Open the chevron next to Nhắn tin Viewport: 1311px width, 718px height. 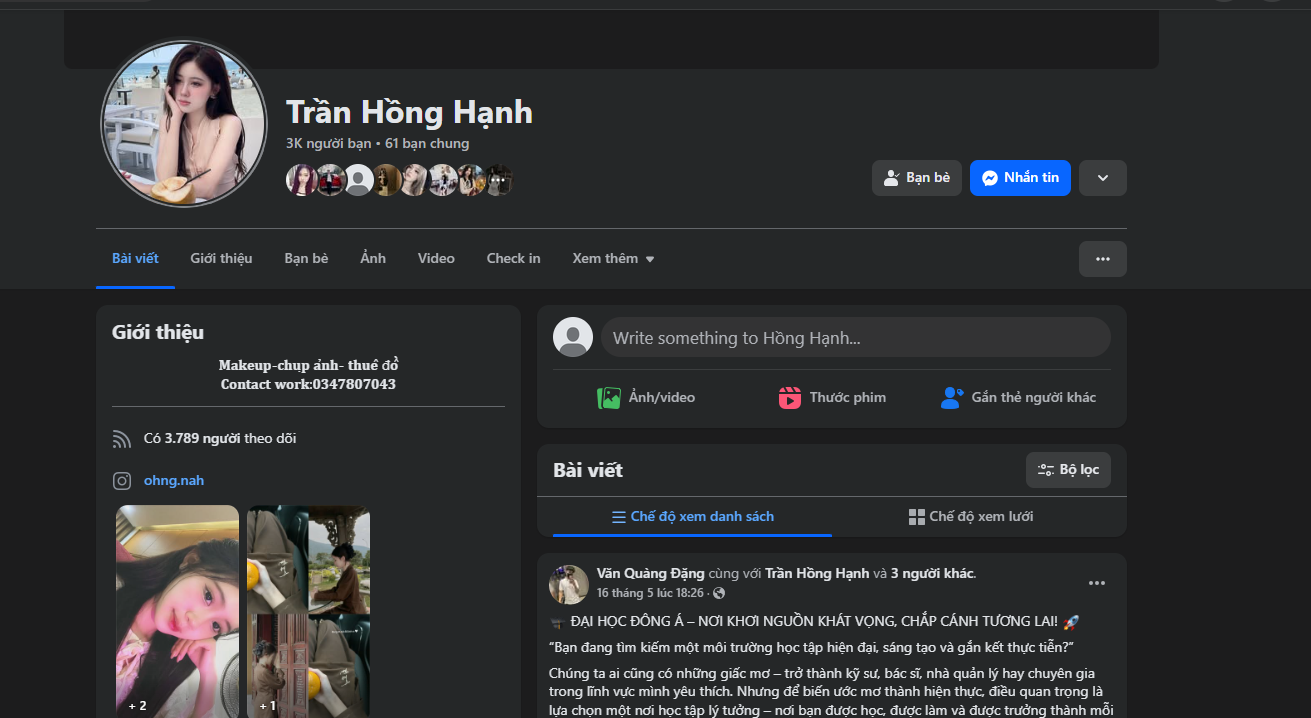click(x=1102, y=177)
